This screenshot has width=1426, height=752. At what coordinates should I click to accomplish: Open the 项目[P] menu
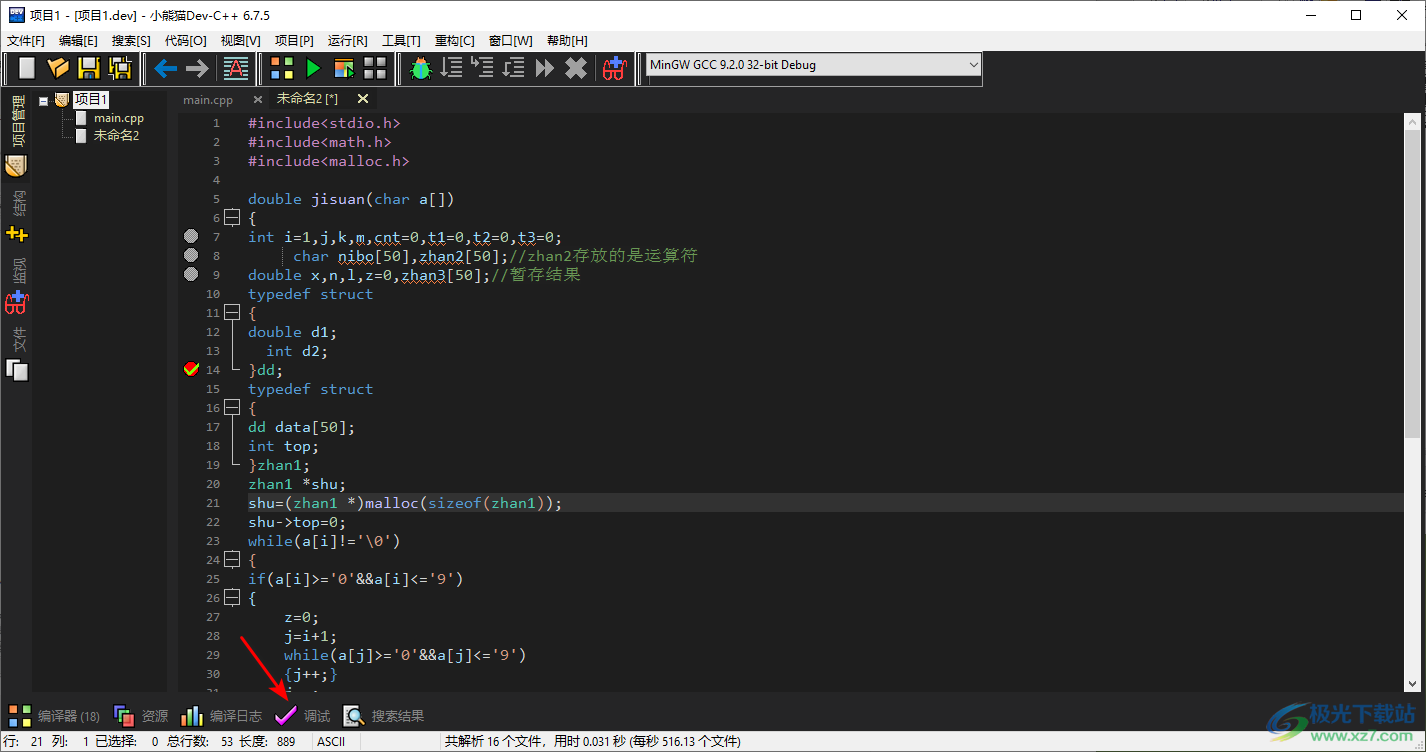click(294, 40)
